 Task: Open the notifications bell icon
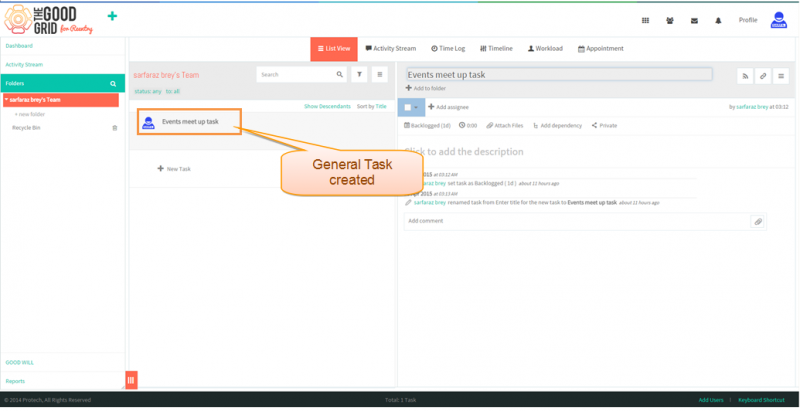click(x=718, y=21)
